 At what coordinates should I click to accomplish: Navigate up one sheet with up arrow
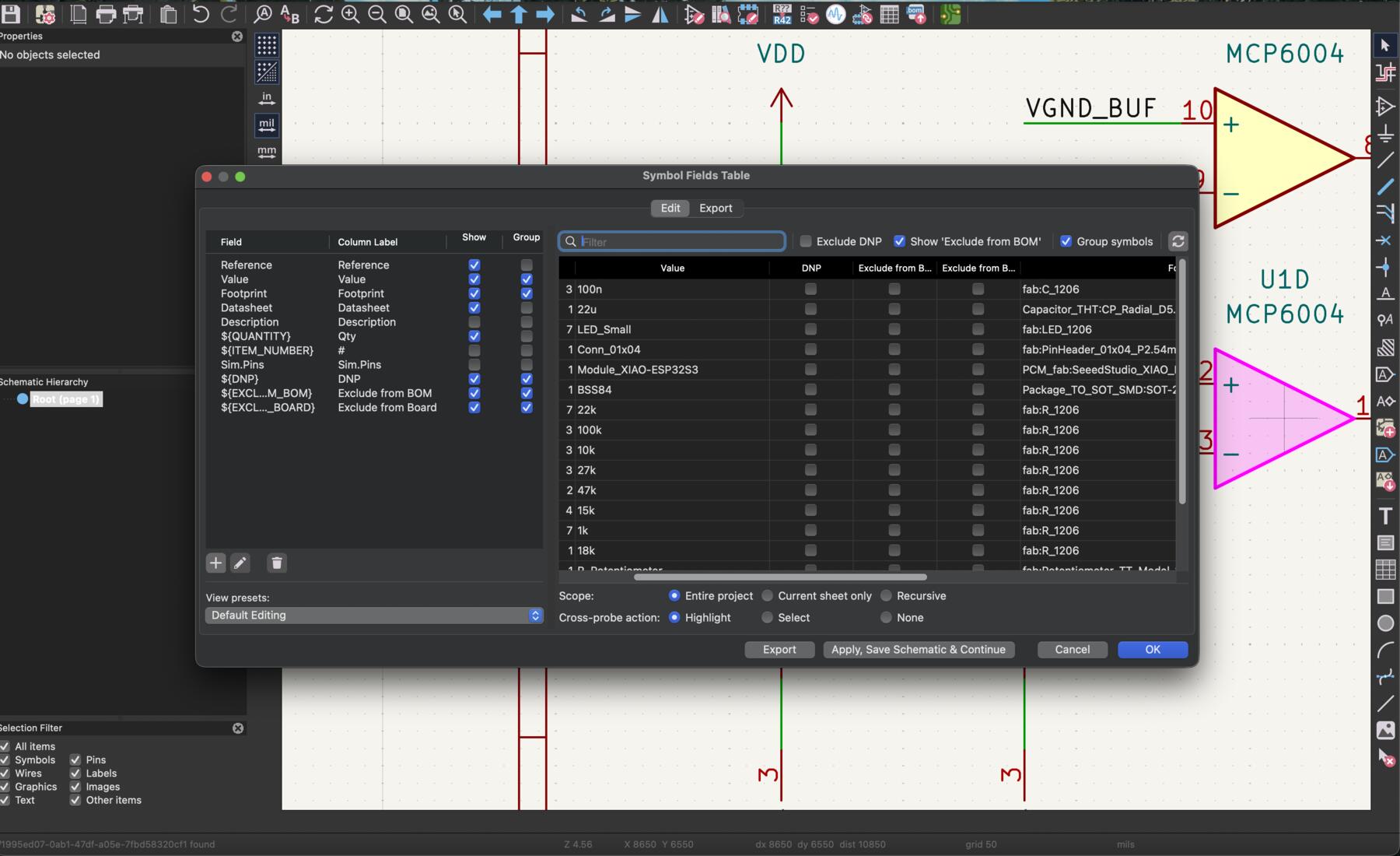tap(519, 14)
